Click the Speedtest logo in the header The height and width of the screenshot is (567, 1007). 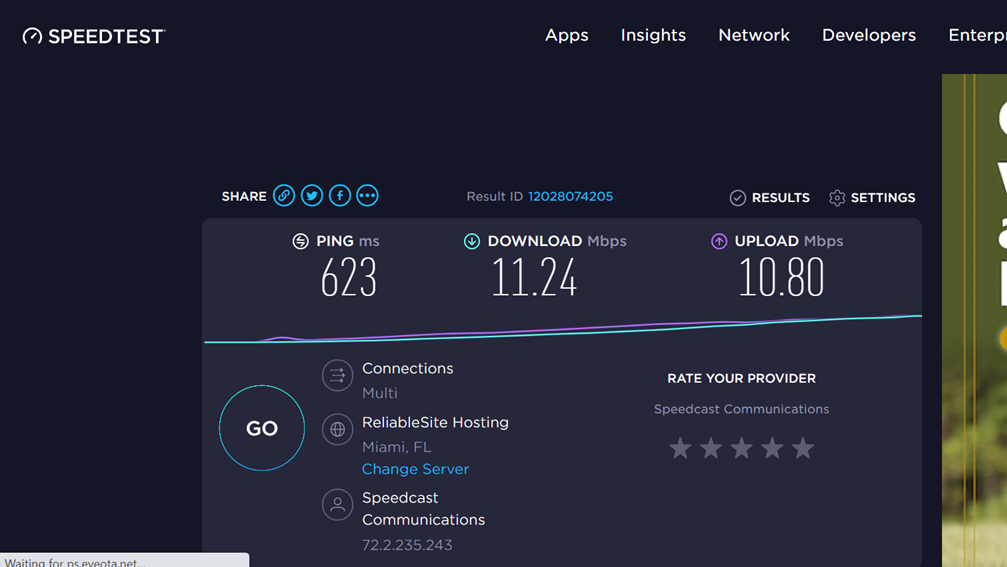coord(93,36)
